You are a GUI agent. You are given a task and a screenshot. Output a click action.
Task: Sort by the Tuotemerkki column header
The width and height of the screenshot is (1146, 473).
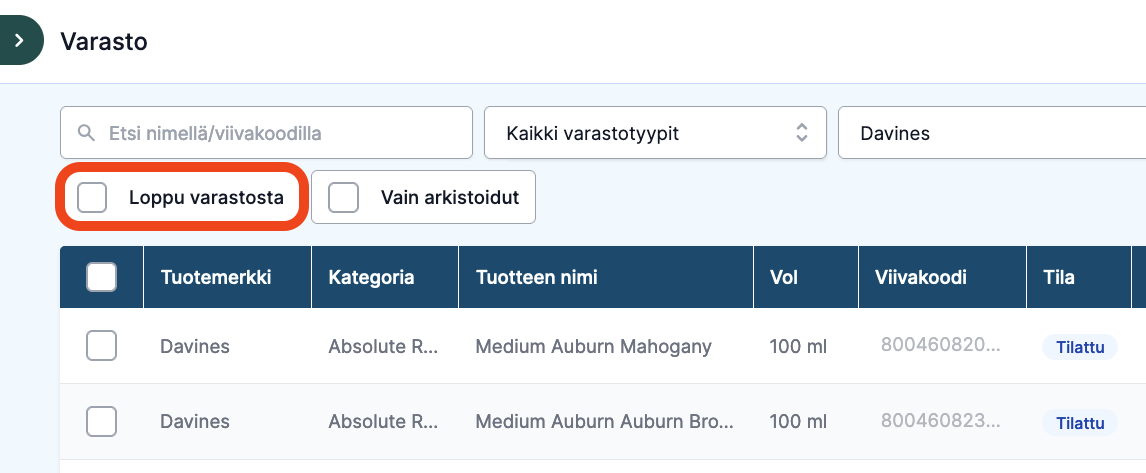(216, 277)
